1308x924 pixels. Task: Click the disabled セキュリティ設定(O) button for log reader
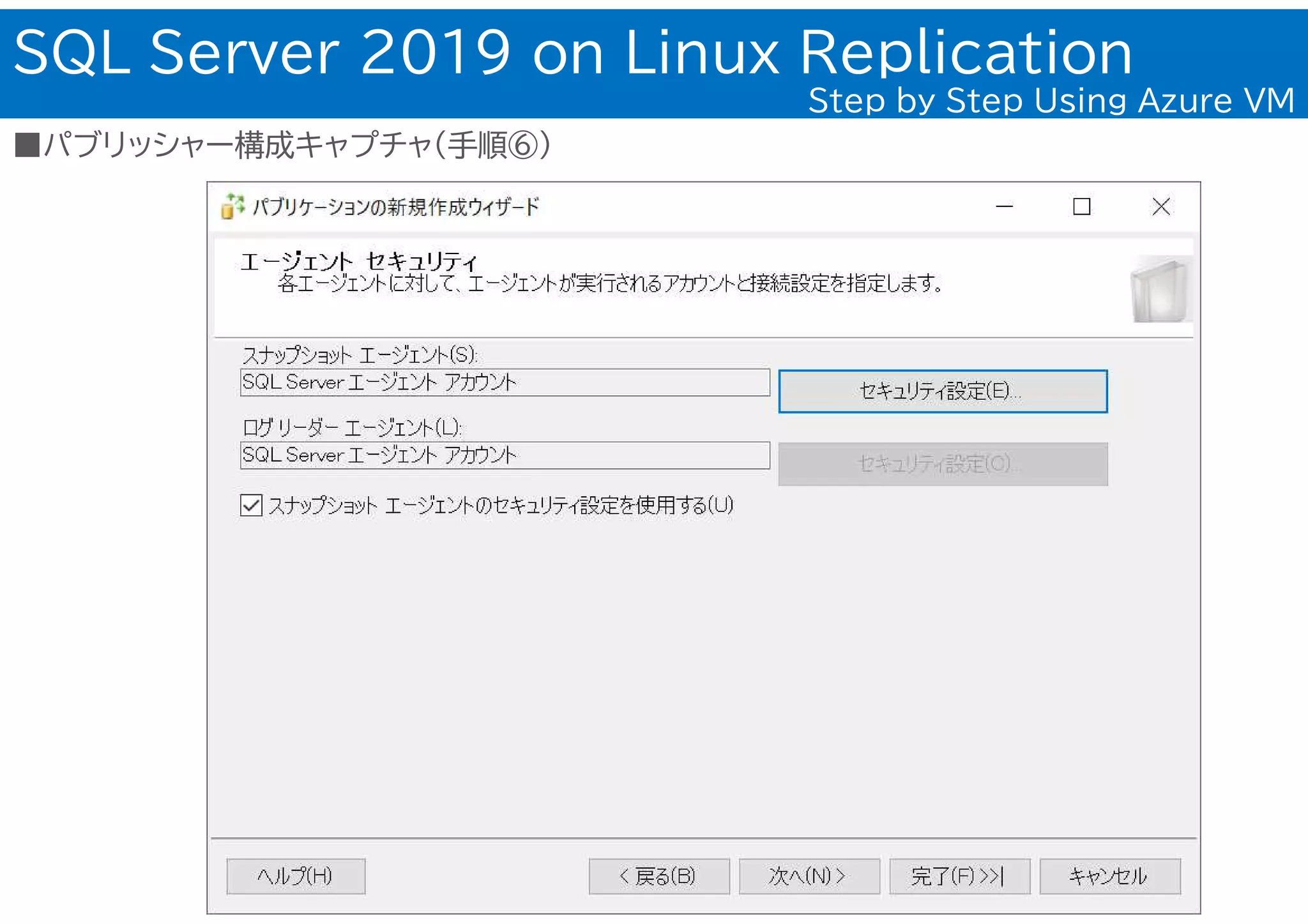click(943, 464)
